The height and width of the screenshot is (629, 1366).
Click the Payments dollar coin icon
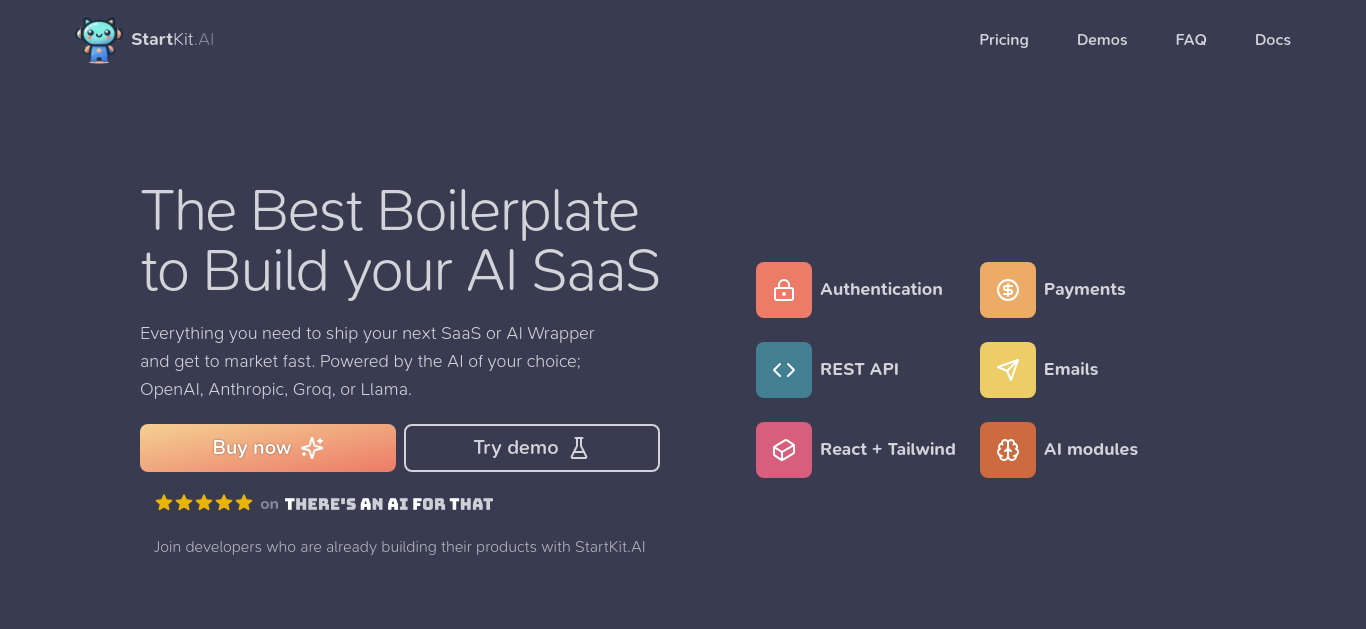click(1008, 290)
